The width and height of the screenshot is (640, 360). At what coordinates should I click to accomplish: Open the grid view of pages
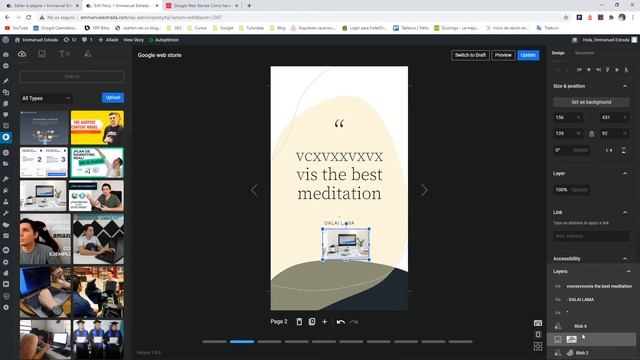[x=538, y=347]
